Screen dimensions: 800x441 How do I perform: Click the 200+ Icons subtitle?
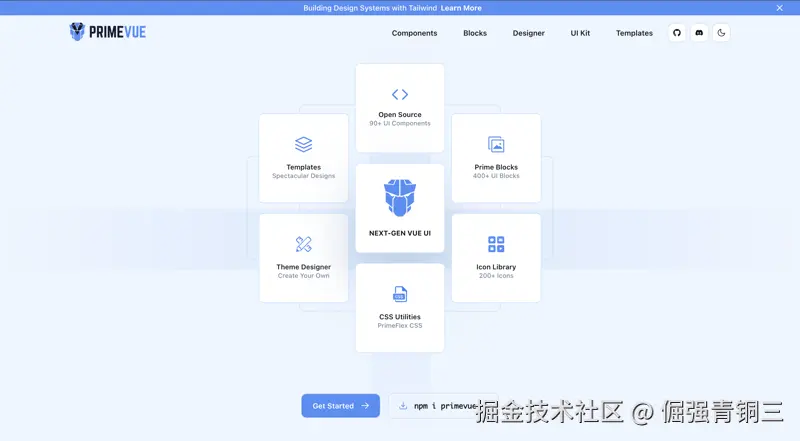pos(496,276)
